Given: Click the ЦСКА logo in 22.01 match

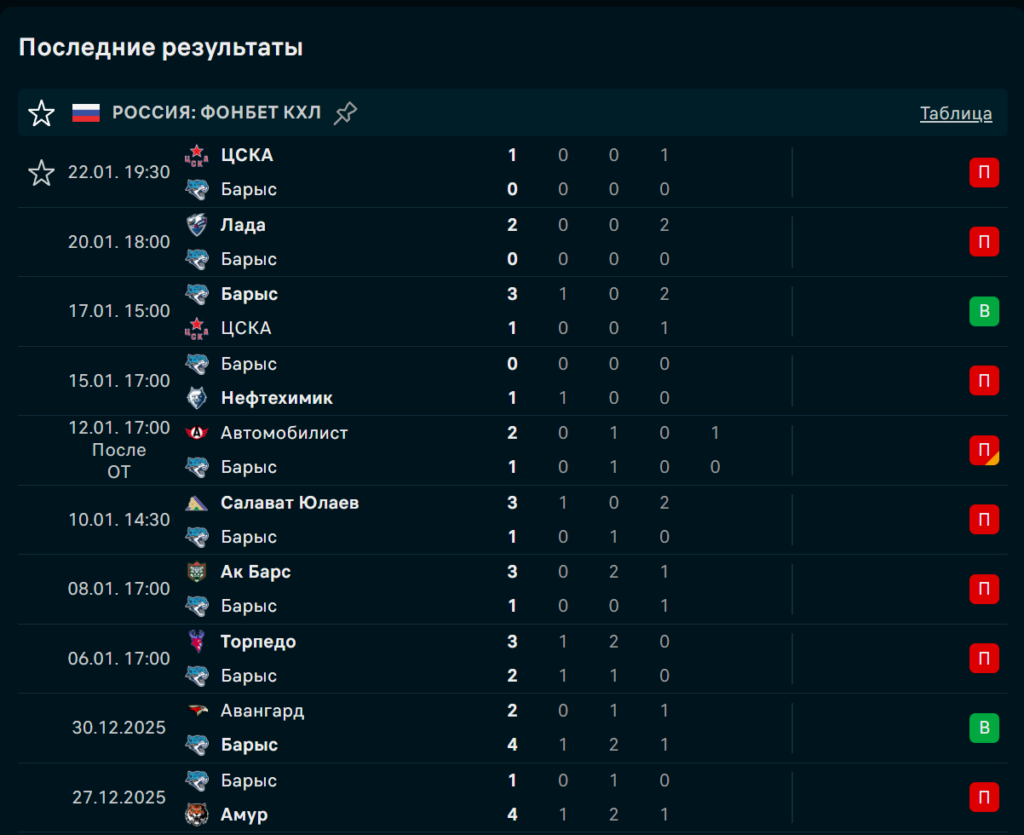Looking at the screenshot, I should pyautogui.click(x=197, y=155).
